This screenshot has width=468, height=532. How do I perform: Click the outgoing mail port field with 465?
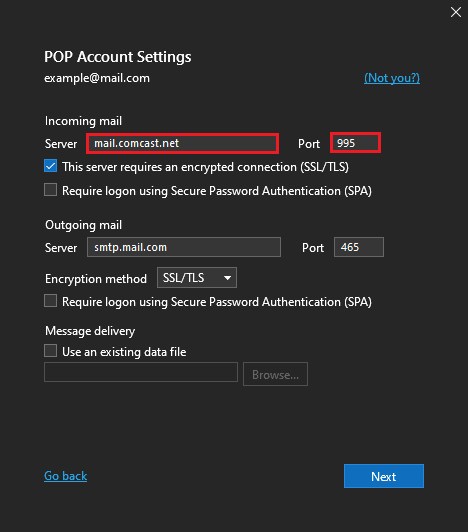click(x=359, y=247)
